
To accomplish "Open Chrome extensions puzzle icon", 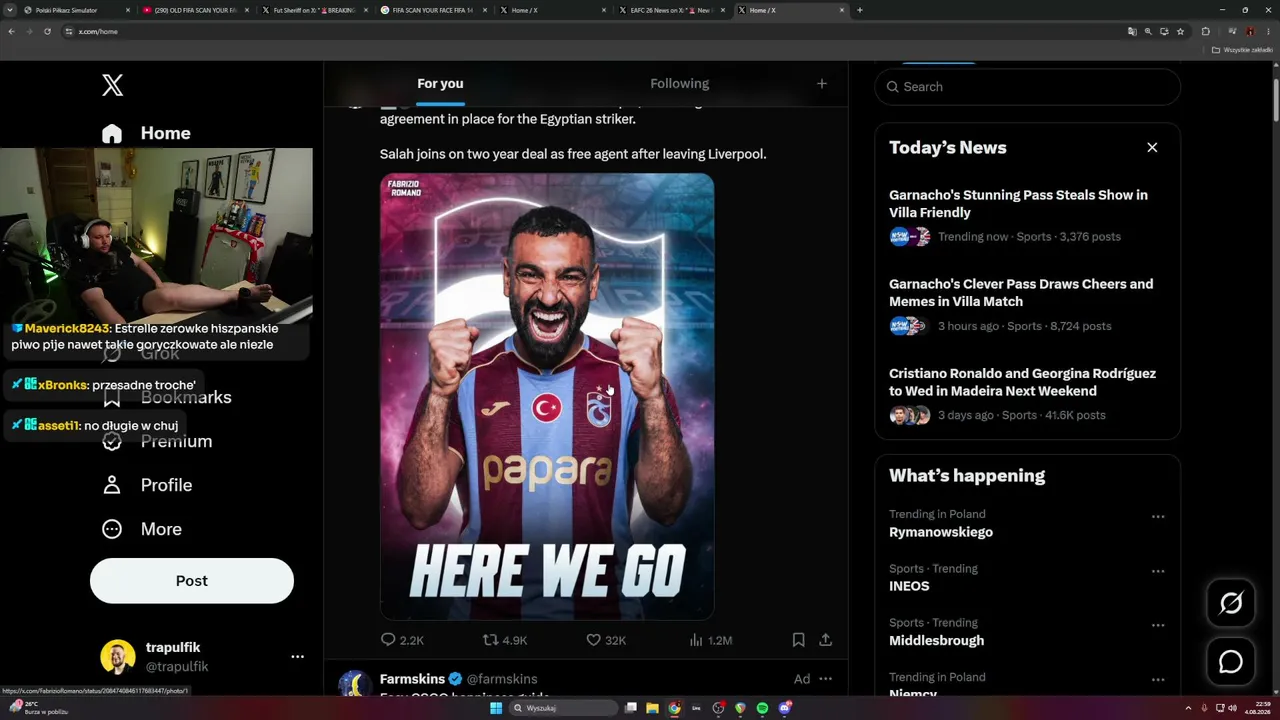I will pyautogui.click(x=1205, y=31).
